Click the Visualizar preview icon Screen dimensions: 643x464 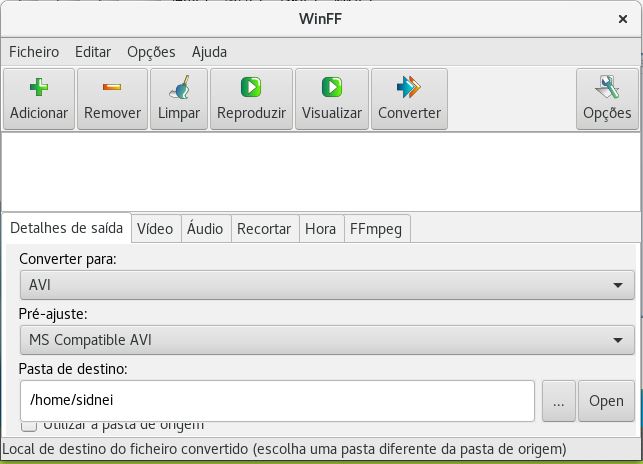(332, 87)
